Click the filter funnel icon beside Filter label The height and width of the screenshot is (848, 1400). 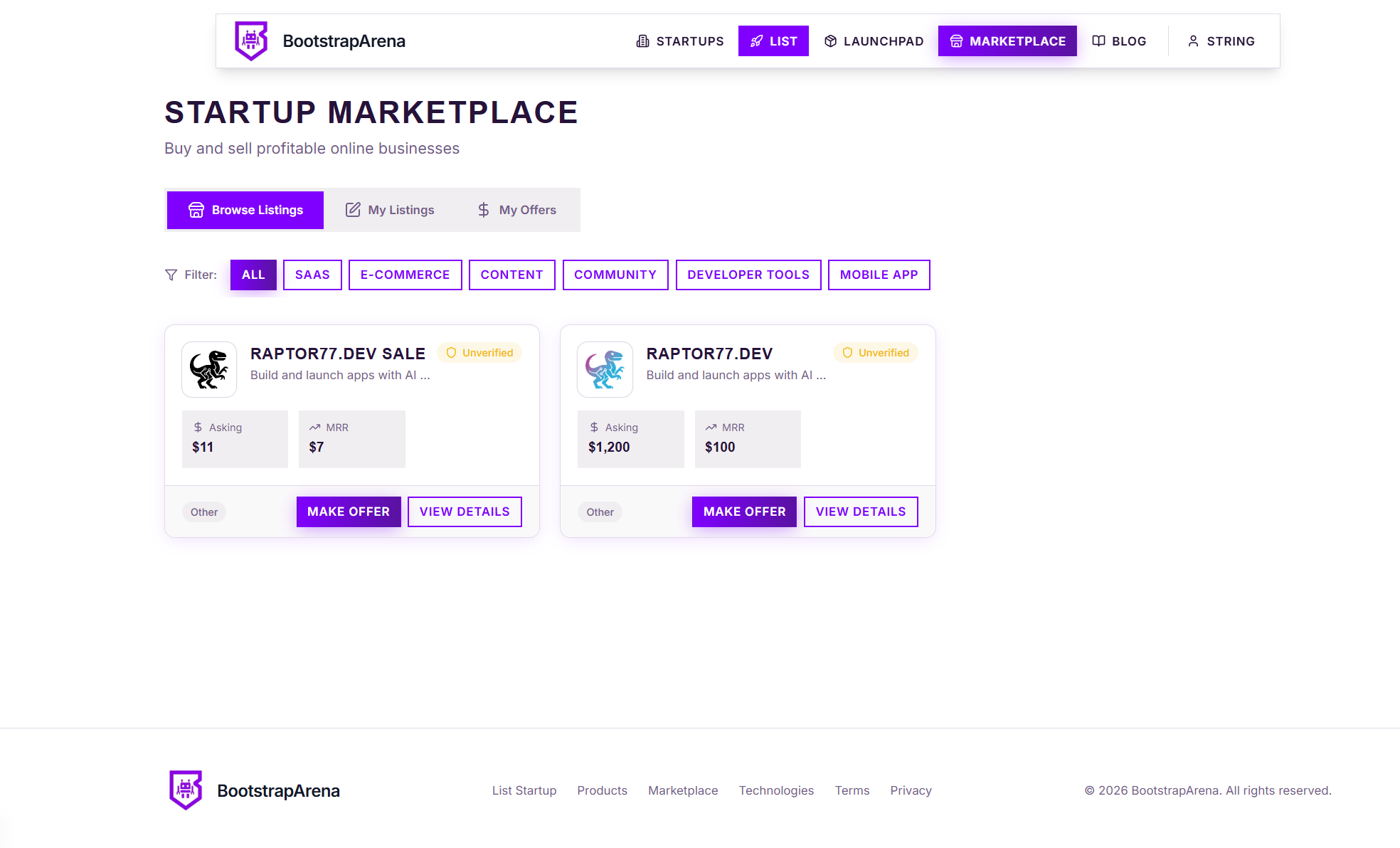click(x=170, y=275)
